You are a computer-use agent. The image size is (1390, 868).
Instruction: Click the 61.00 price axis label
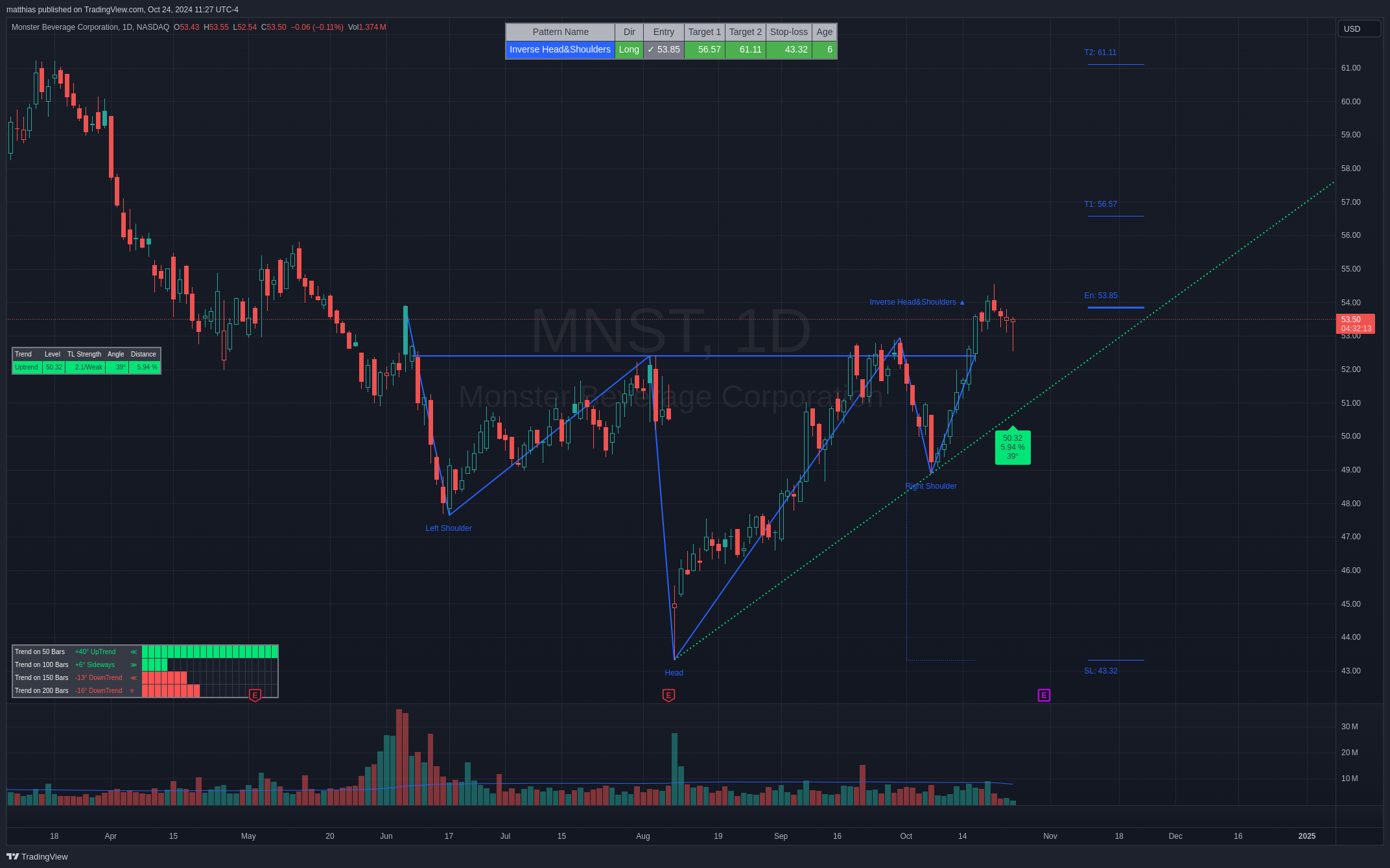[x=1351, y=68]
